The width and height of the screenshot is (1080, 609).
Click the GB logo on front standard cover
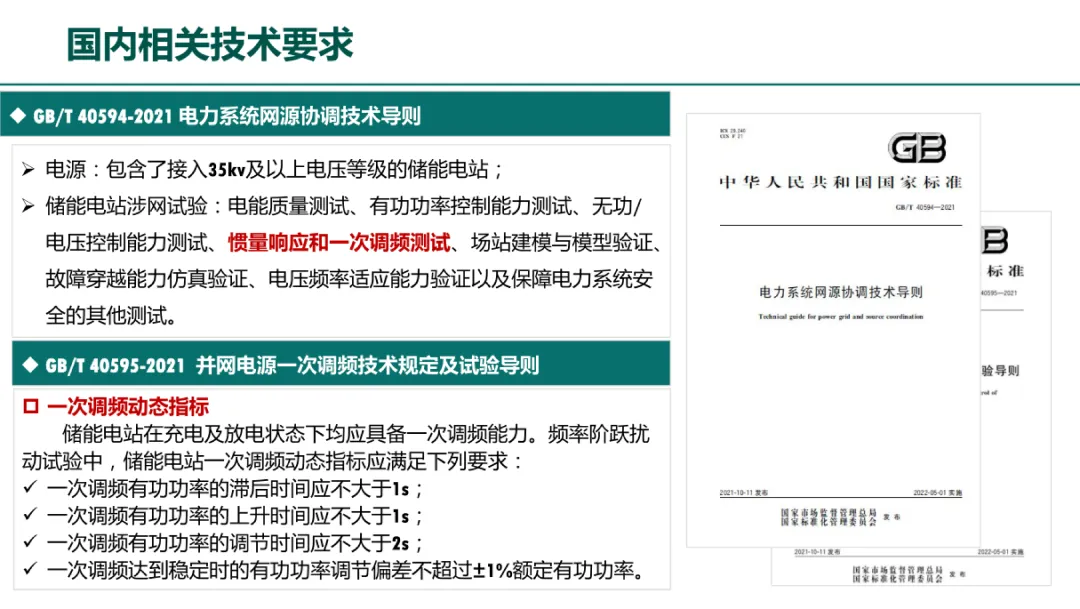tap(917, 147)
